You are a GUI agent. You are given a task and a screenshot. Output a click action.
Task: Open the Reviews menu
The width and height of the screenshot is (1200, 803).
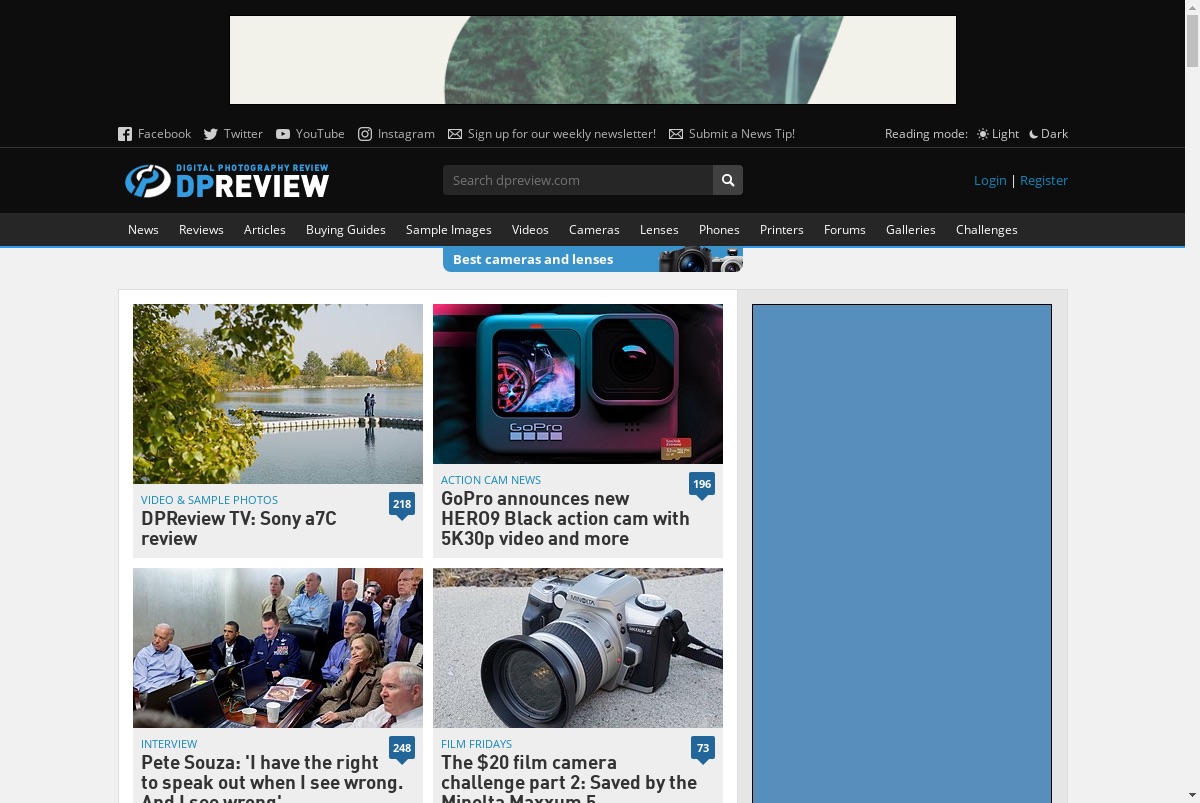(x=201, y=230)
